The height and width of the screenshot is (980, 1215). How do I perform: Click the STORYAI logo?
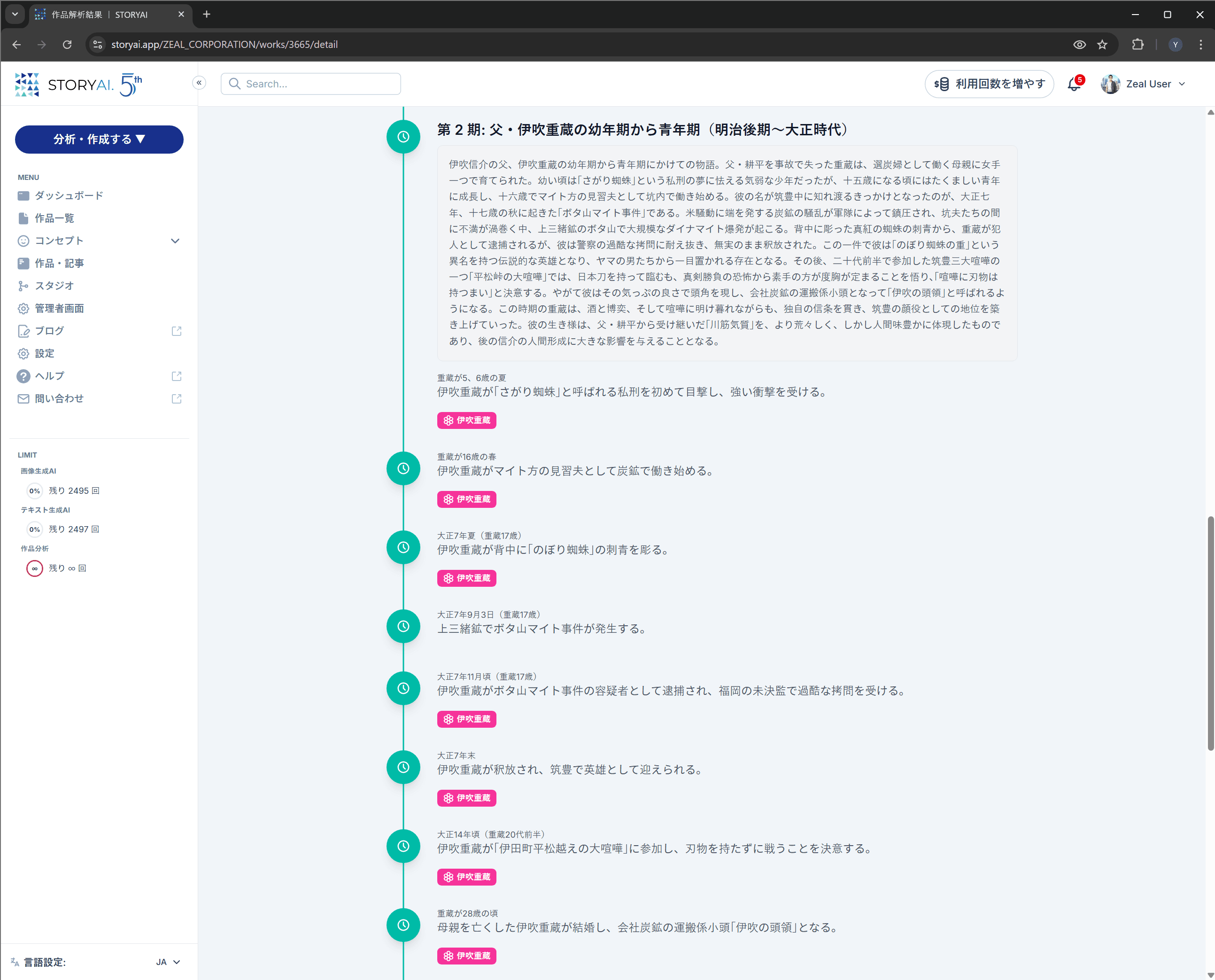[x=78, y=85]
